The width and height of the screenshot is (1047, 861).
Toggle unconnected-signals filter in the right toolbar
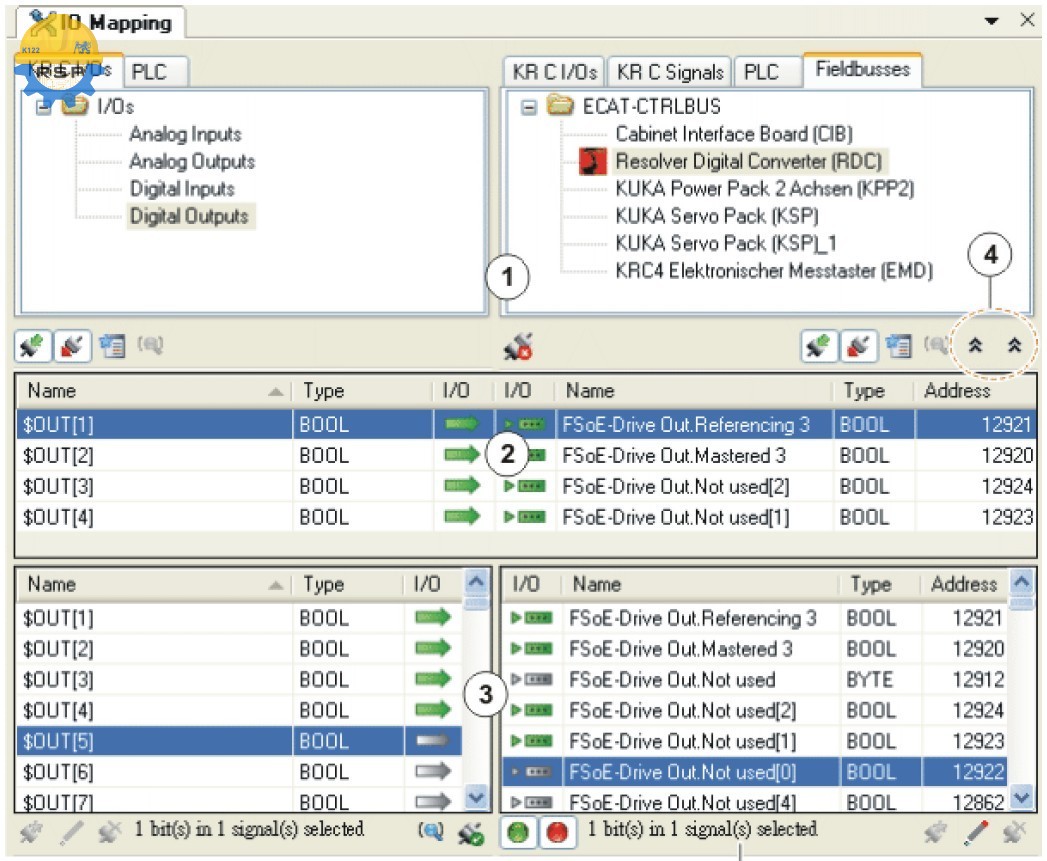point(859,346)
